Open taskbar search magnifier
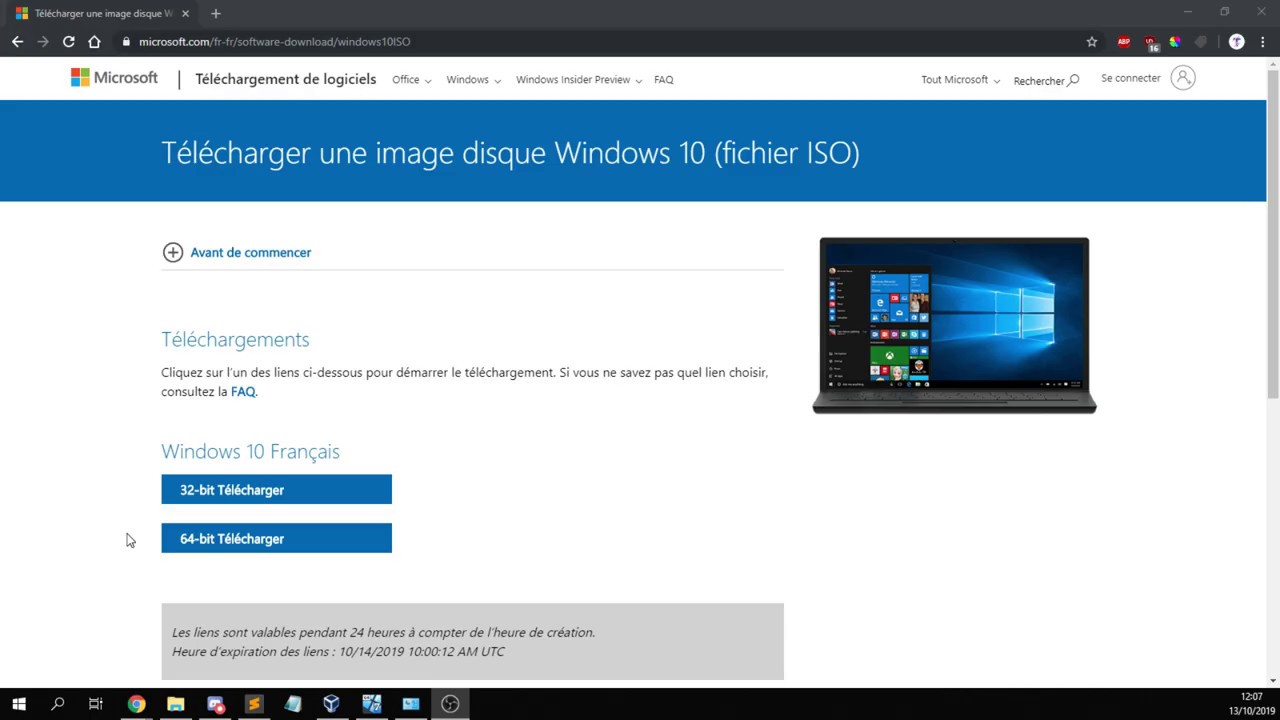 click(x=57, y=704)
